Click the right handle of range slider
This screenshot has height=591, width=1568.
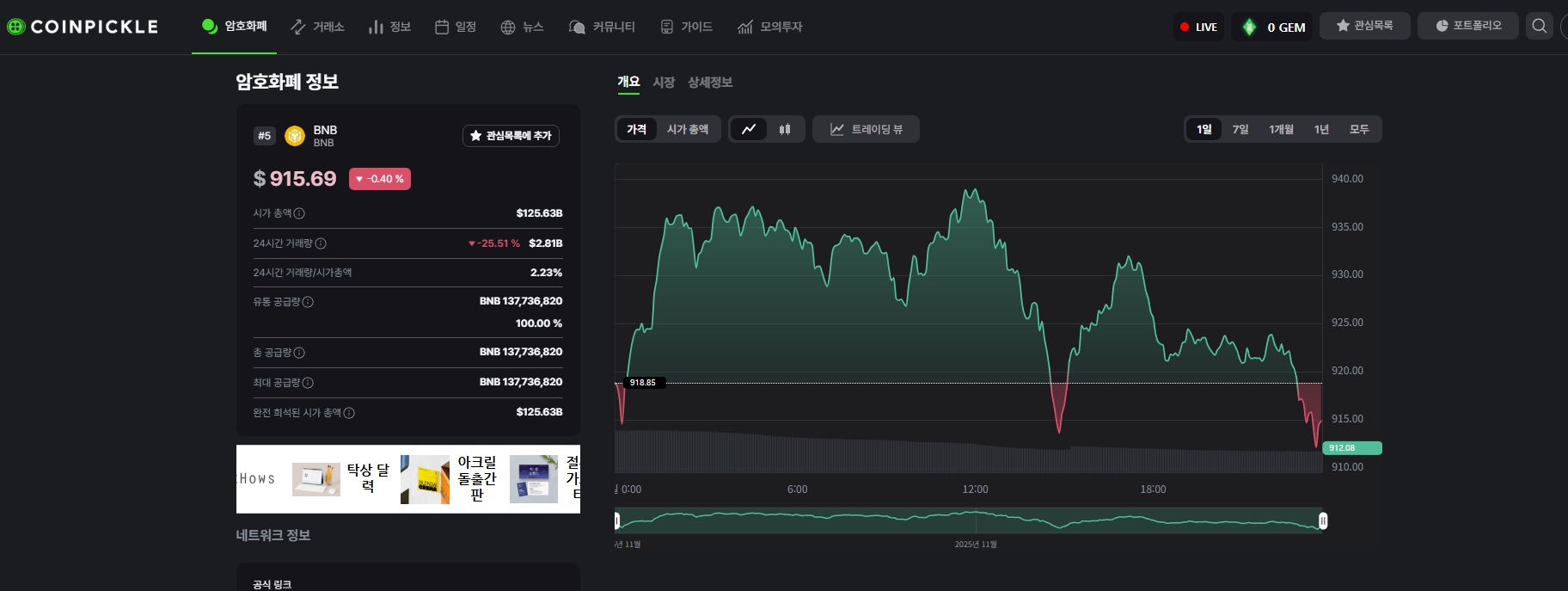[x=1323, y=520]
